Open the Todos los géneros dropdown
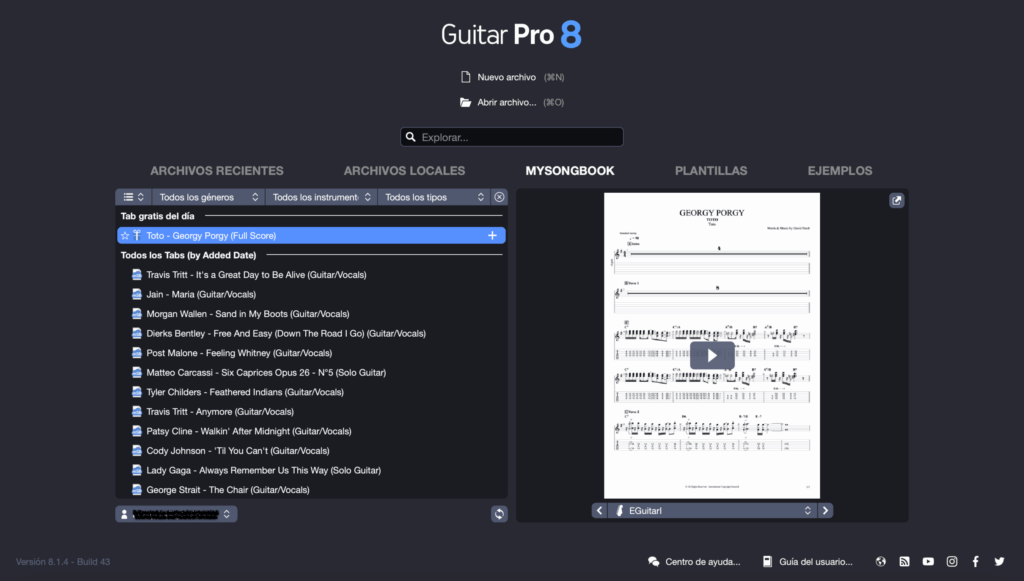Image resolution: width=1024 pixels, height=581 pixels. click(208, 197)
